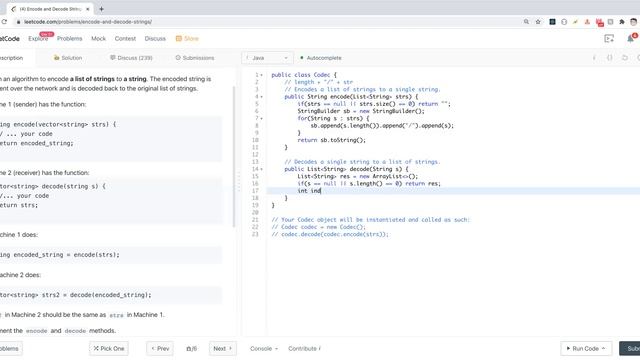
Task: Place cursor on line 17 'int ind'
Action: tap(309, 191)
